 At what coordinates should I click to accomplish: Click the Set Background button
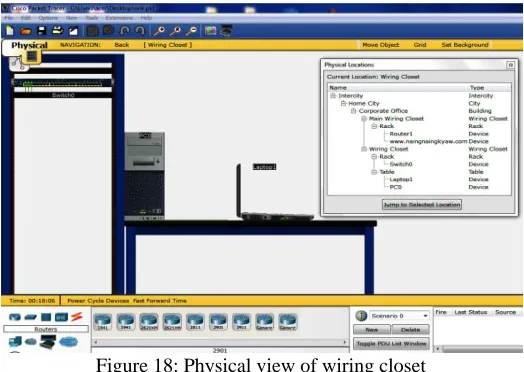pyautogui.click(x=465, y=45)
